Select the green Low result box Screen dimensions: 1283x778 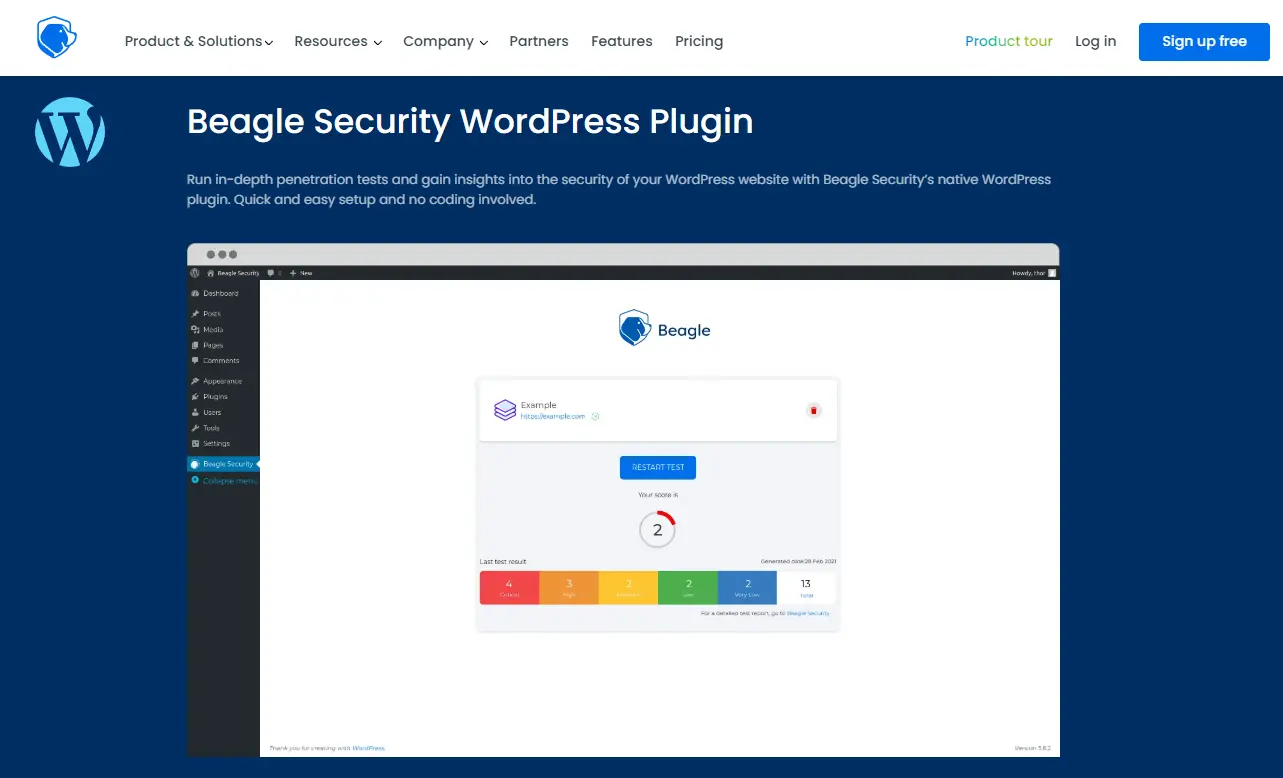coord(688,587)
